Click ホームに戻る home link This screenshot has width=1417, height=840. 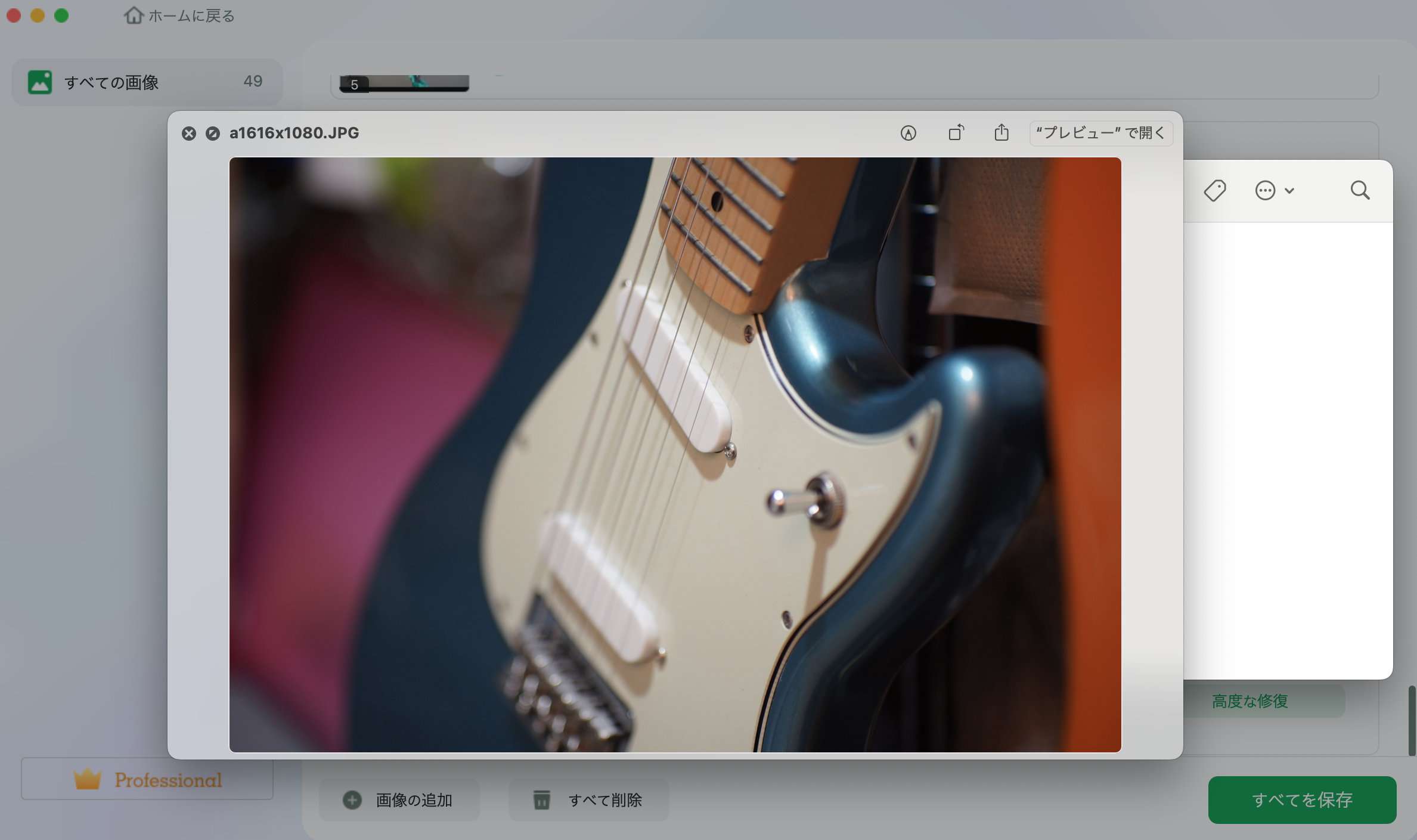(x=179, y=16)
